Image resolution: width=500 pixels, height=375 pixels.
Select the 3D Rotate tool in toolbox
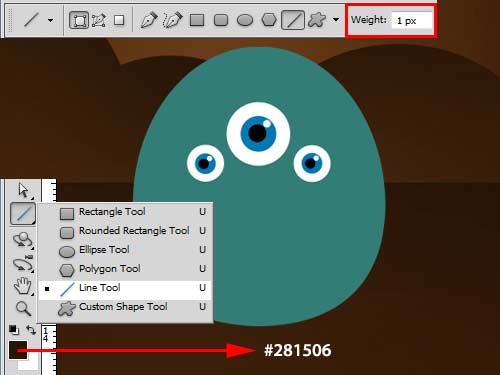pyautogui.click(x=23, y=240)
